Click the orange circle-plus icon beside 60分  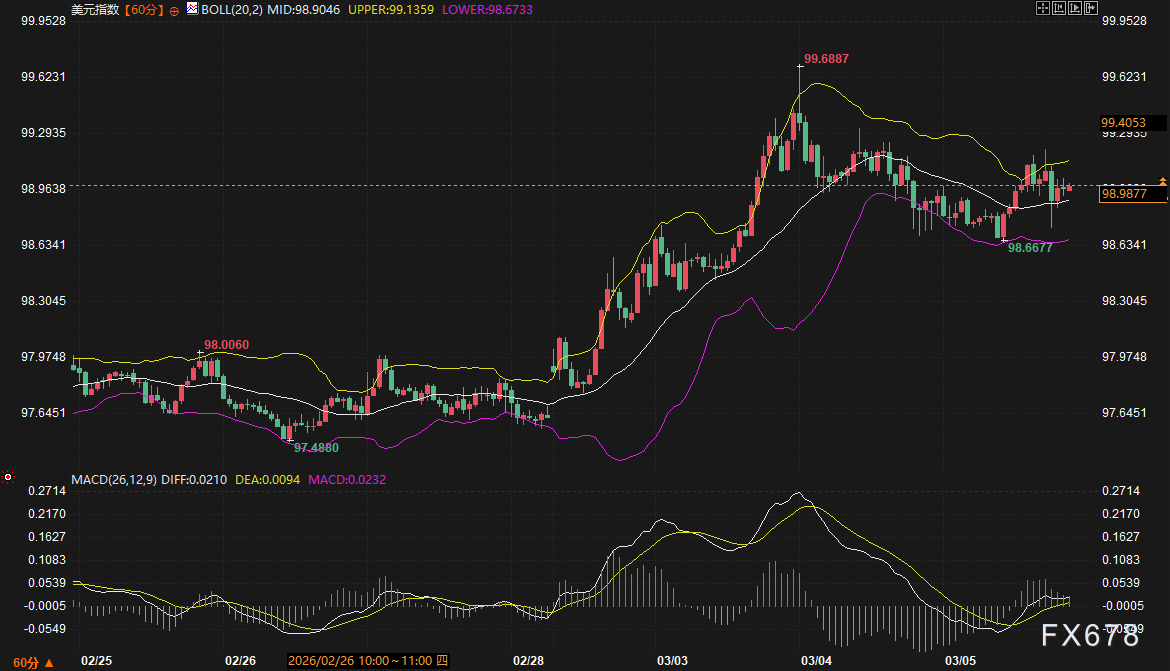(x=174, y=9)
